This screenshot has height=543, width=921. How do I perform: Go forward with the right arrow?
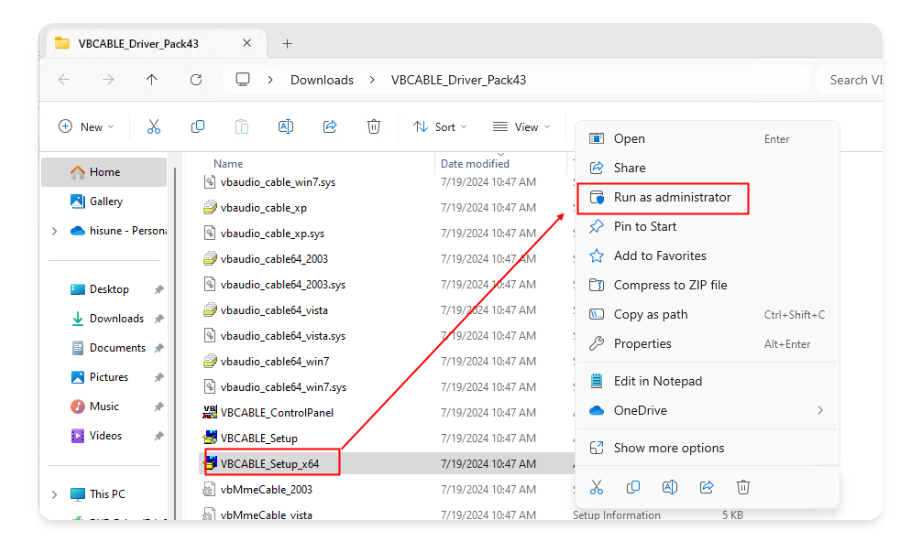coord(108,79)
